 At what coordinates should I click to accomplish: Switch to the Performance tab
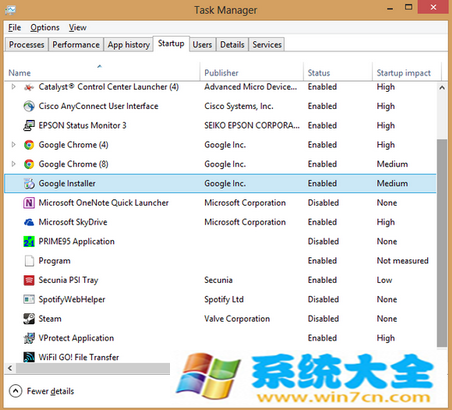[x=76, y=45]
